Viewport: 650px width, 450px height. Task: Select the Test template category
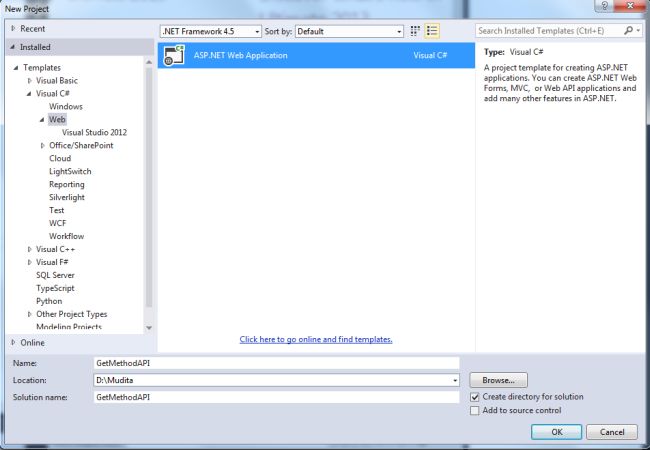point(56,210)
